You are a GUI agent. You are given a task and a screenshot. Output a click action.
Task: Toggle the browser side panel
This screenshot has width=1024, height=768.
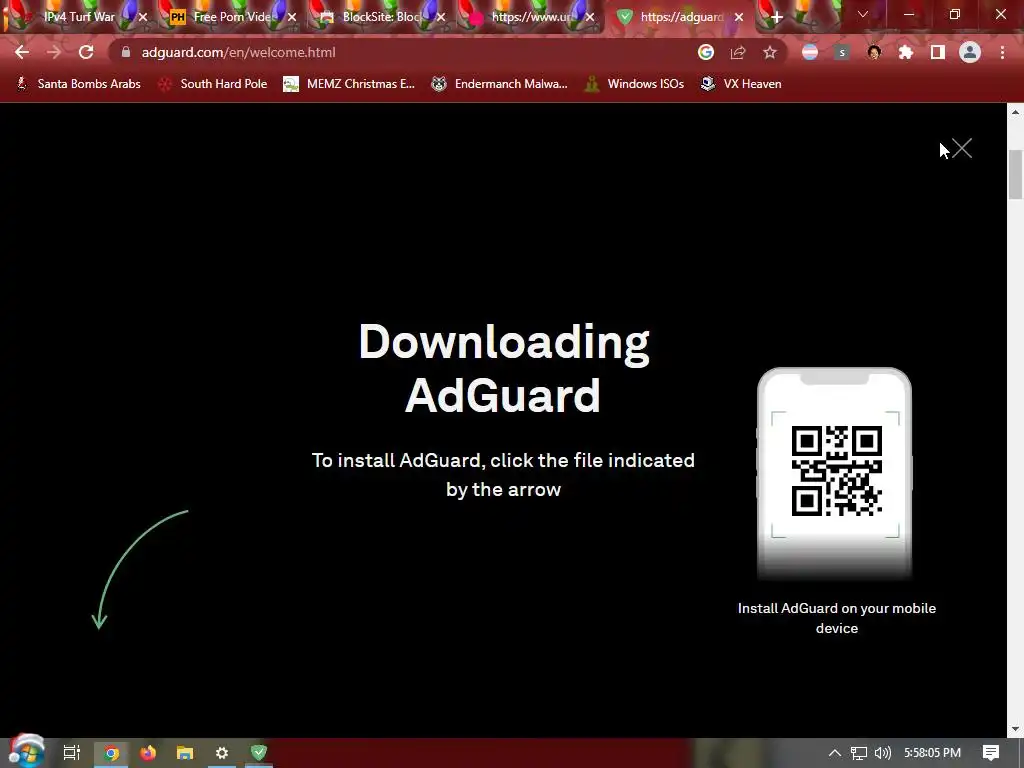click(938, 52)
